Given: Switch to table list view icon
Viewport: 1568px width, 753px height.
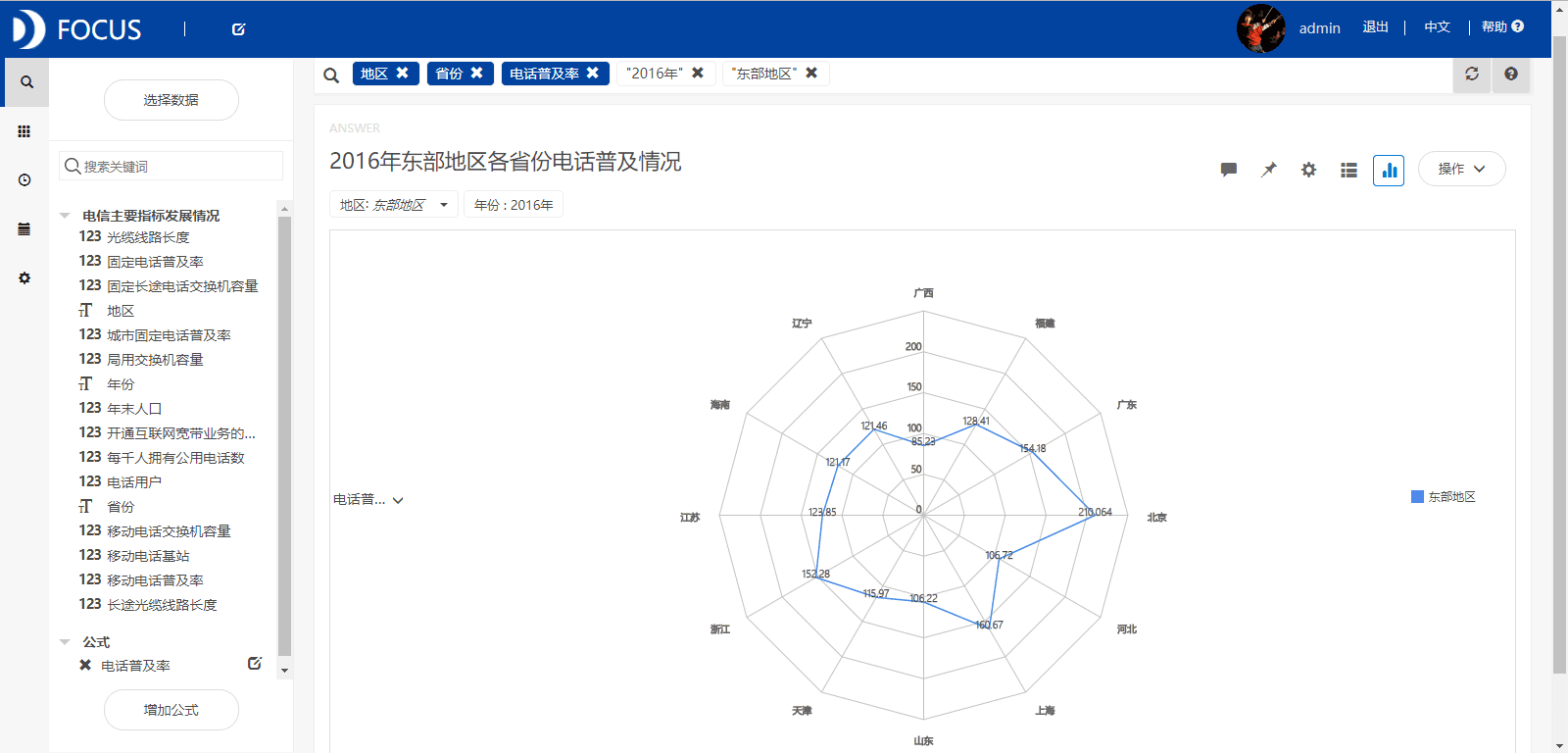Looking at the screenshot, I should [1348, 170].
